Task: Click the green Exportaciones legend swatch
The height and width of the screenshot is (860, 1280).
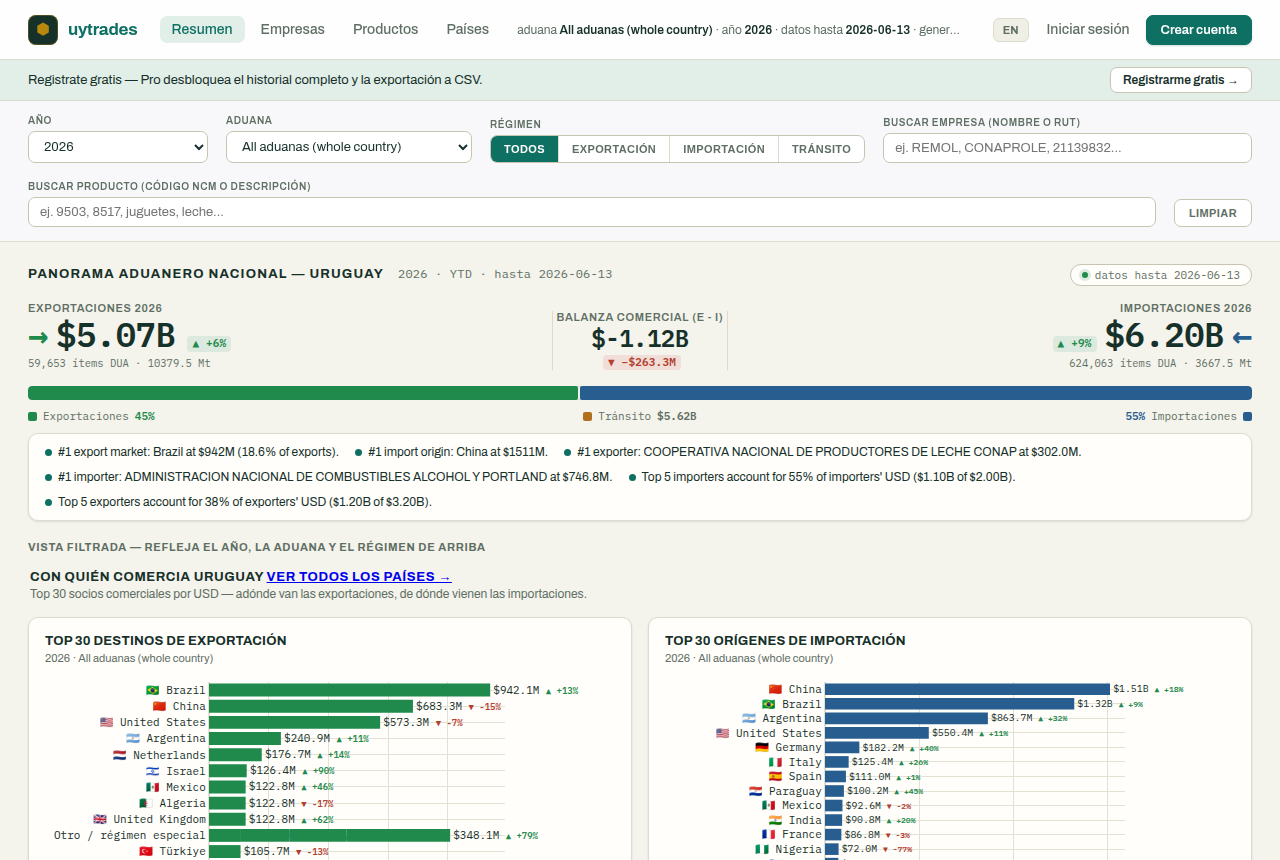Action: click(x=33, y=416)
